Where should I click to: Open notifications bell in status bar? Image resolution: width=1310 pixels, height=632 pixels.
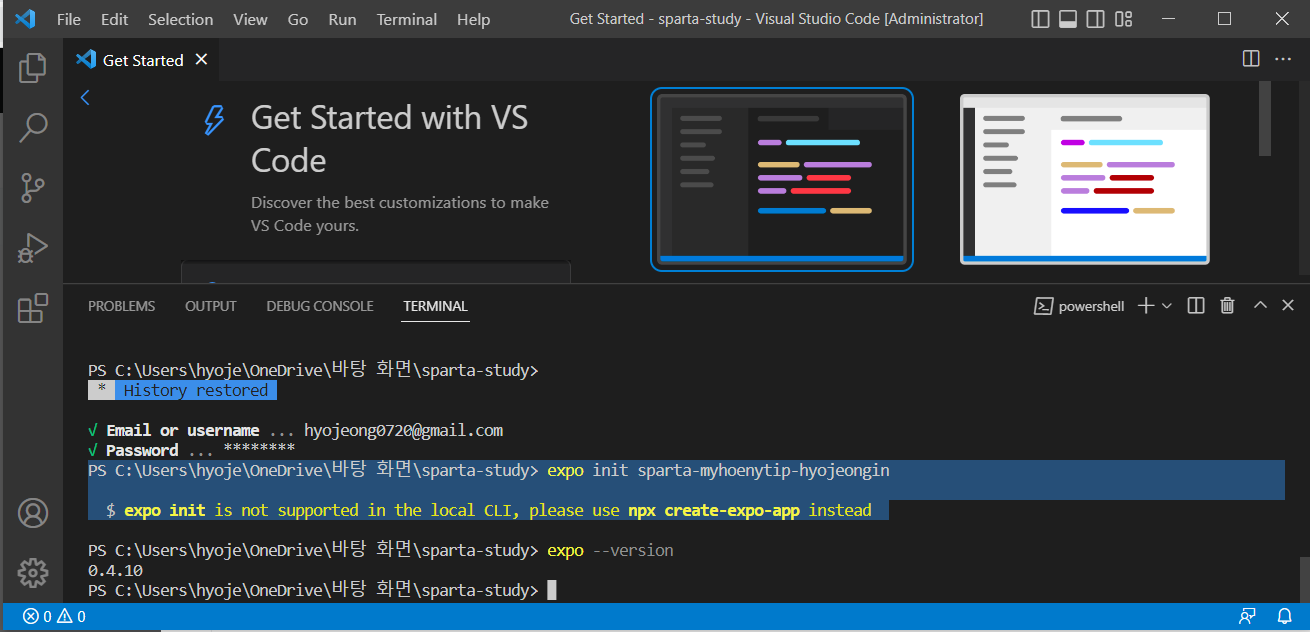coord(1285,616)
